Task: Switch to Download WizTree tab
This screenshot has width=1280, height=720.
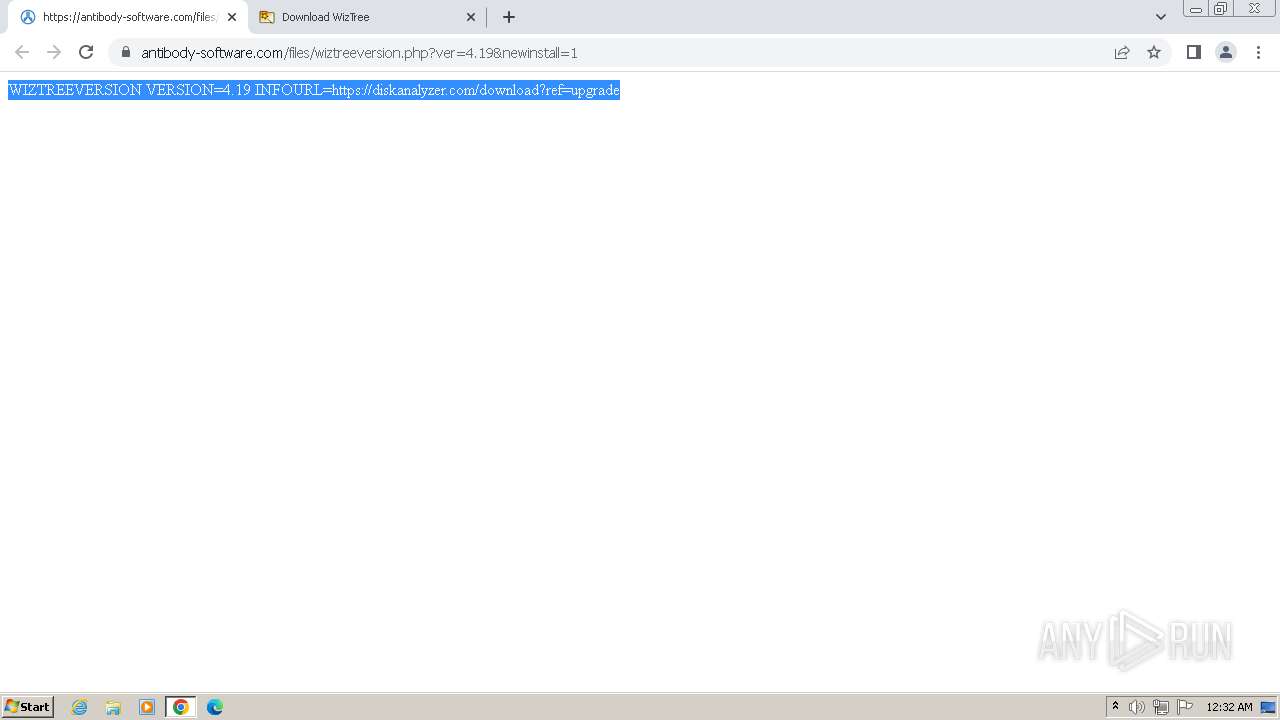Action: coord(366,17)
